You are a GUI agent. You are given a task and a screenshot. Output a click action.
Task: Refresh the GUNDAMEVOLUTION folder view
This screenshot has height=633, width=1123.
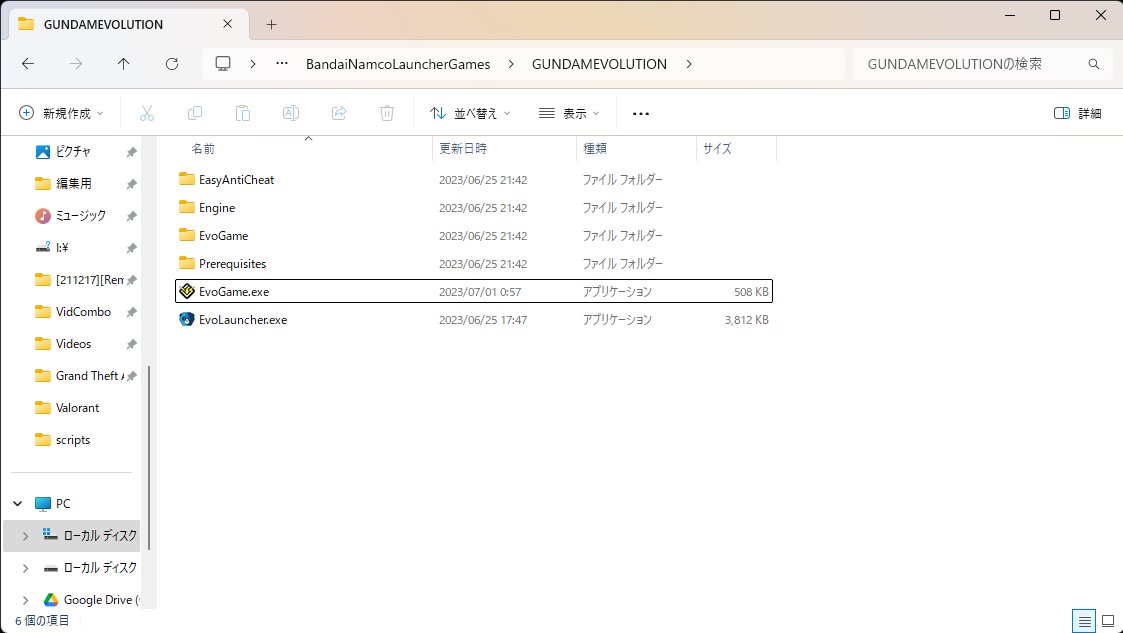[x=172, y=64]
